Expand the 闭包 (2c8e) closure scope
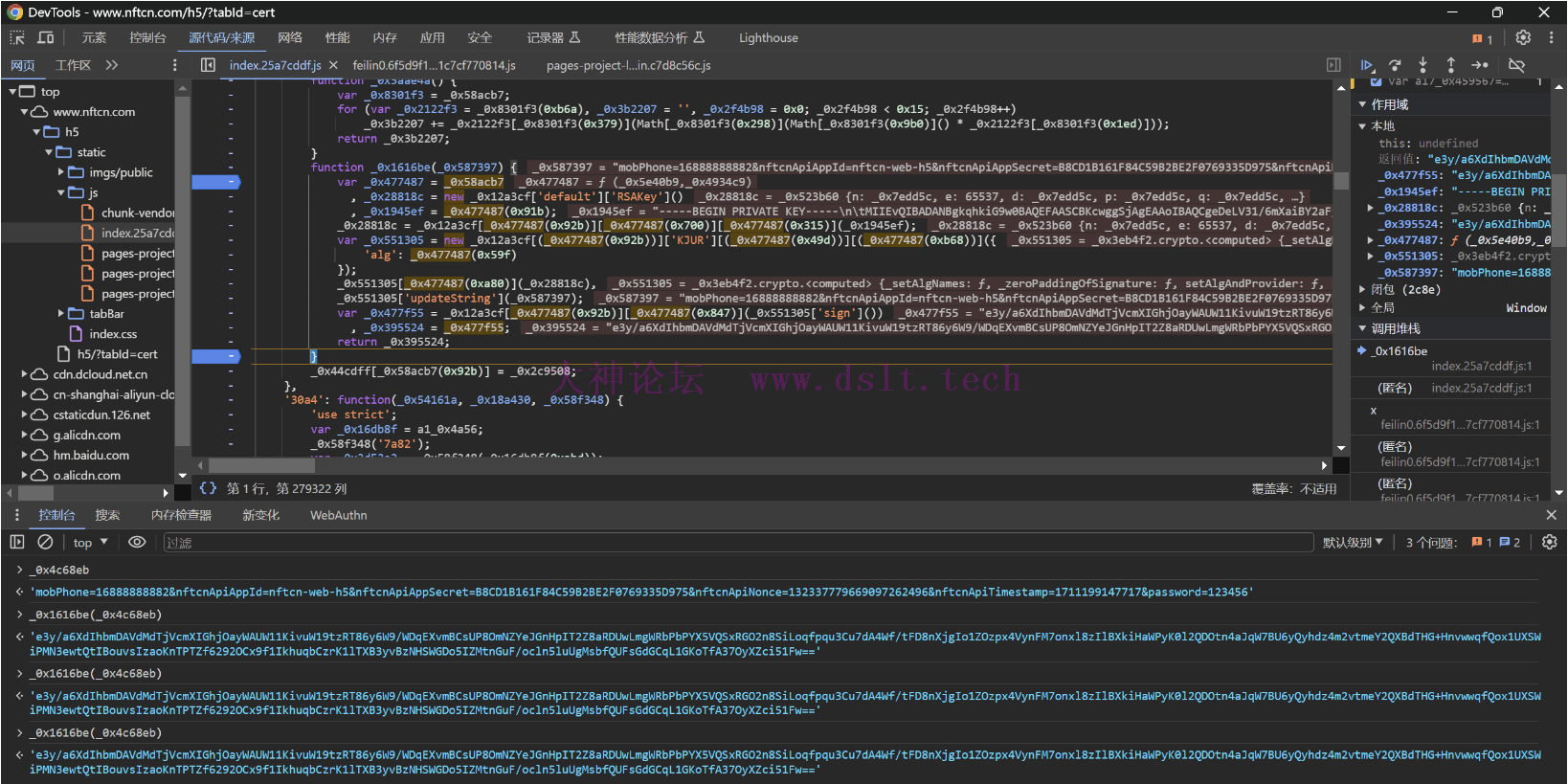Screen dimensions: 1568x784 [x=1363, y=289]
